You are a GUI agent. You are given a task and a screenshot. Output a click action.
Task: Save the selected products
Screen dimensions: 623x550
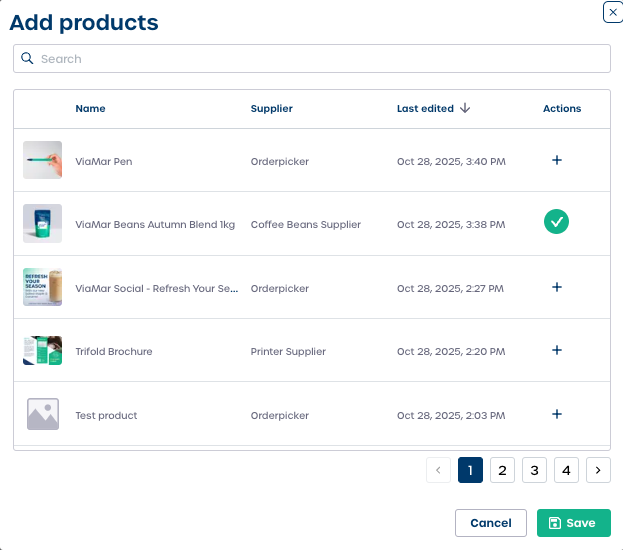573,523
